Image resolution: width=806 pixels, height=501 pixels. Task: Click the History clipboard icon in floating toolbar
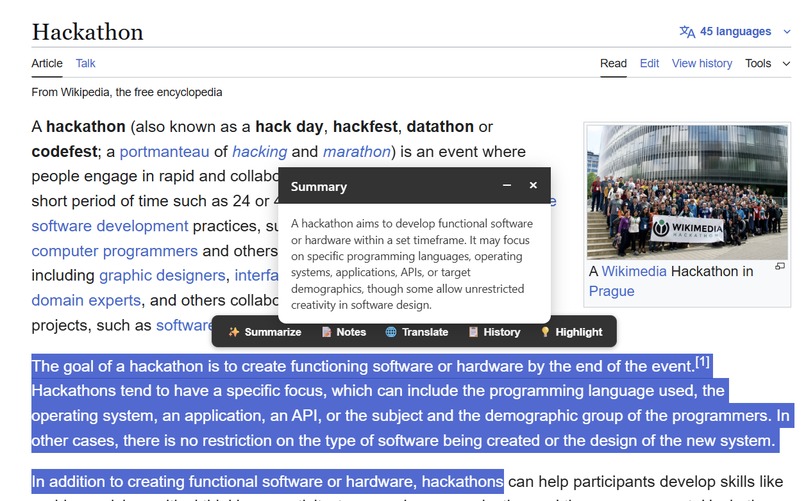point(473,332)
